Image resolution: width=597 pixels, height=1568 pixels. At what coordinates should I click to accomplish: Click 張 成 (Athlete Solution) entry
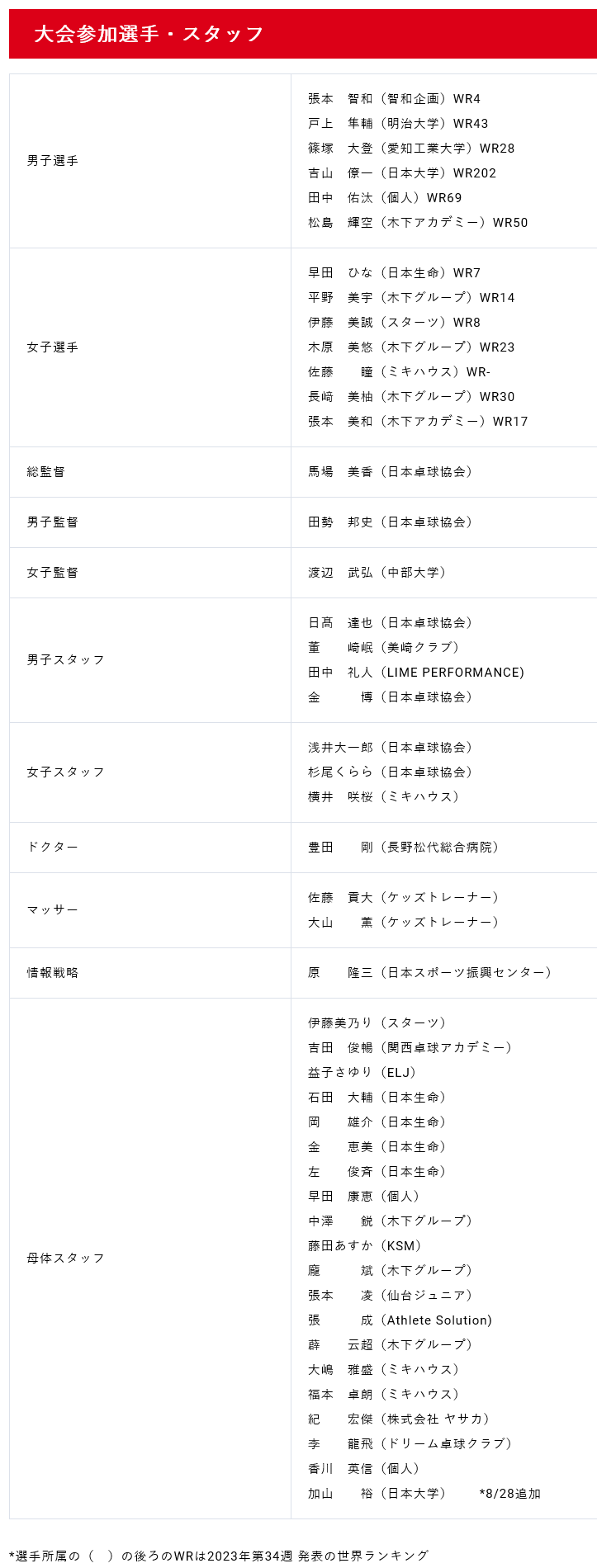click(x=400, y=1320)
